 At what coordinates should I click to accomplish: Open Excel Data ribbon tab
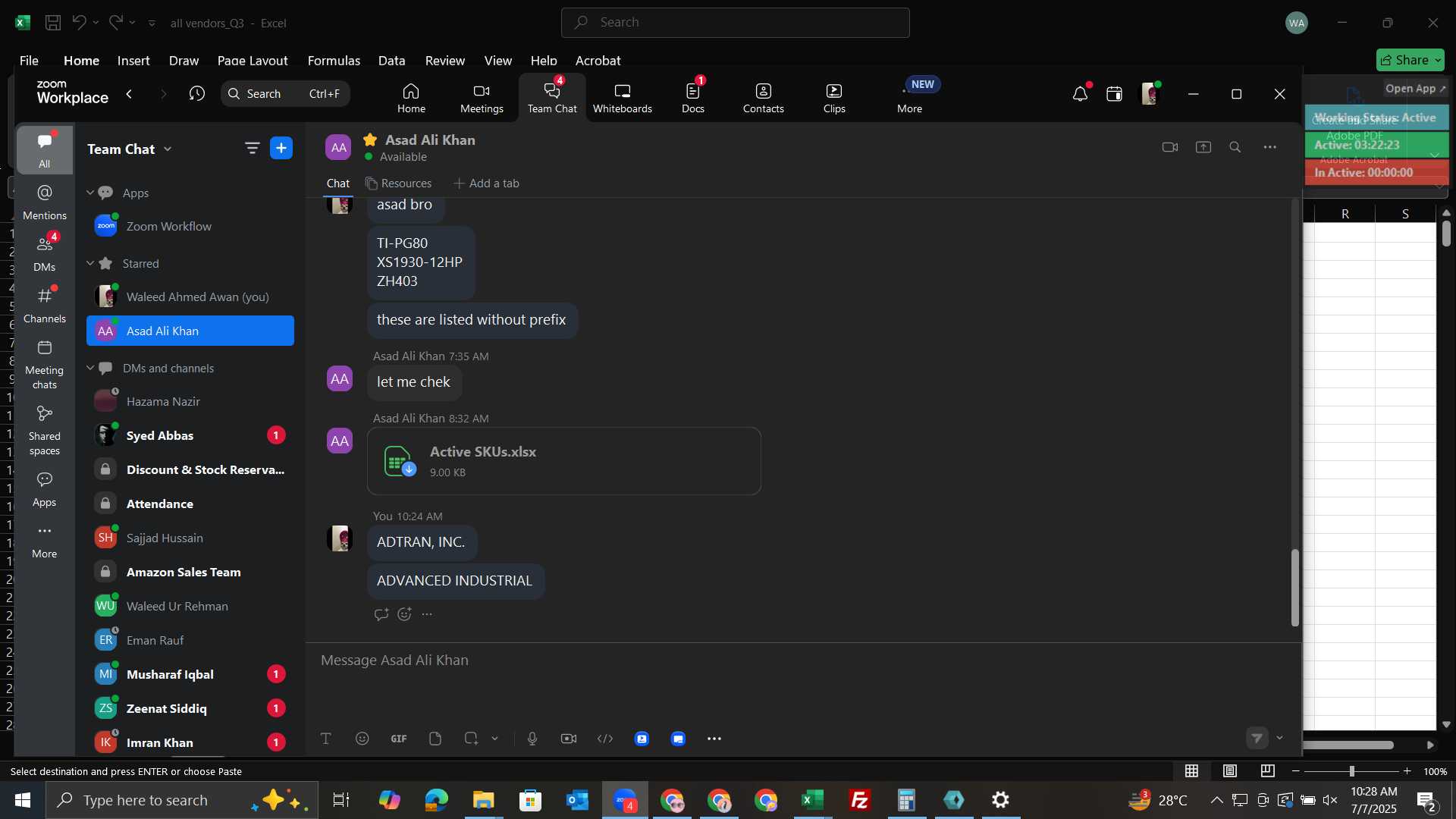tap(391, 61)
